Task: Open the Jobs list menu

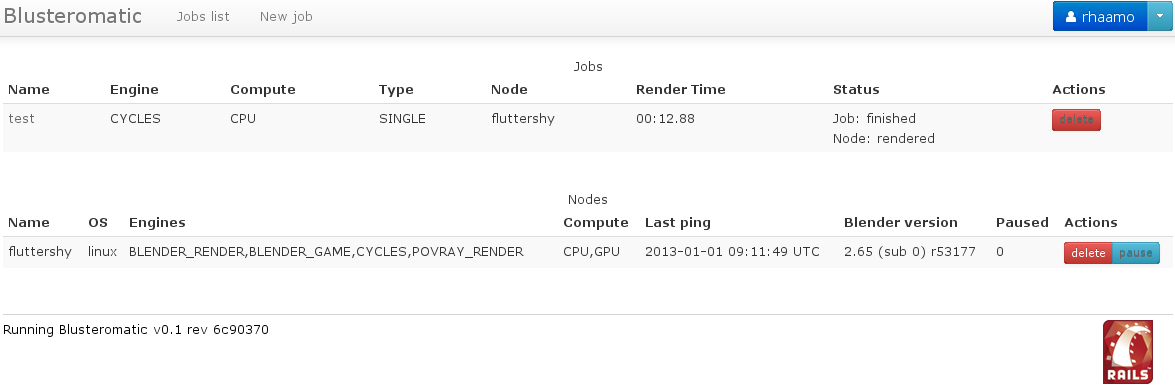Action: (x=203, y=16)
